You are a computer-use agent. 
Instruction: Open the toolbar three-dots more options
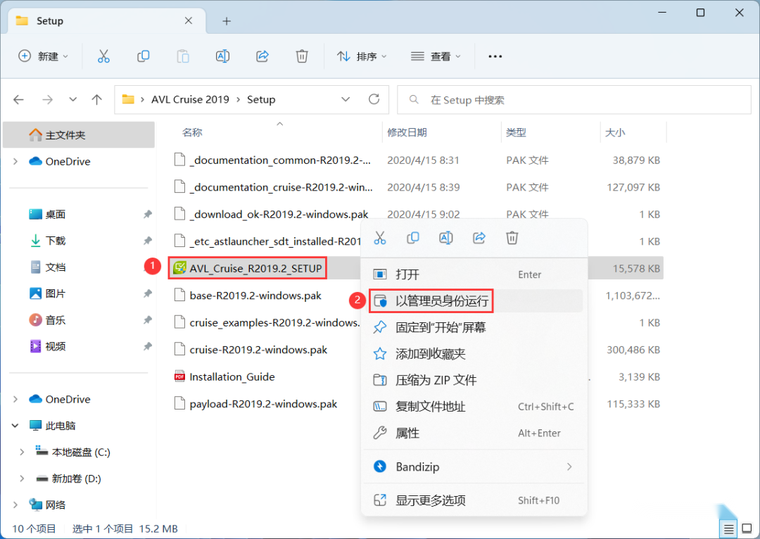(x=495, y=57)
